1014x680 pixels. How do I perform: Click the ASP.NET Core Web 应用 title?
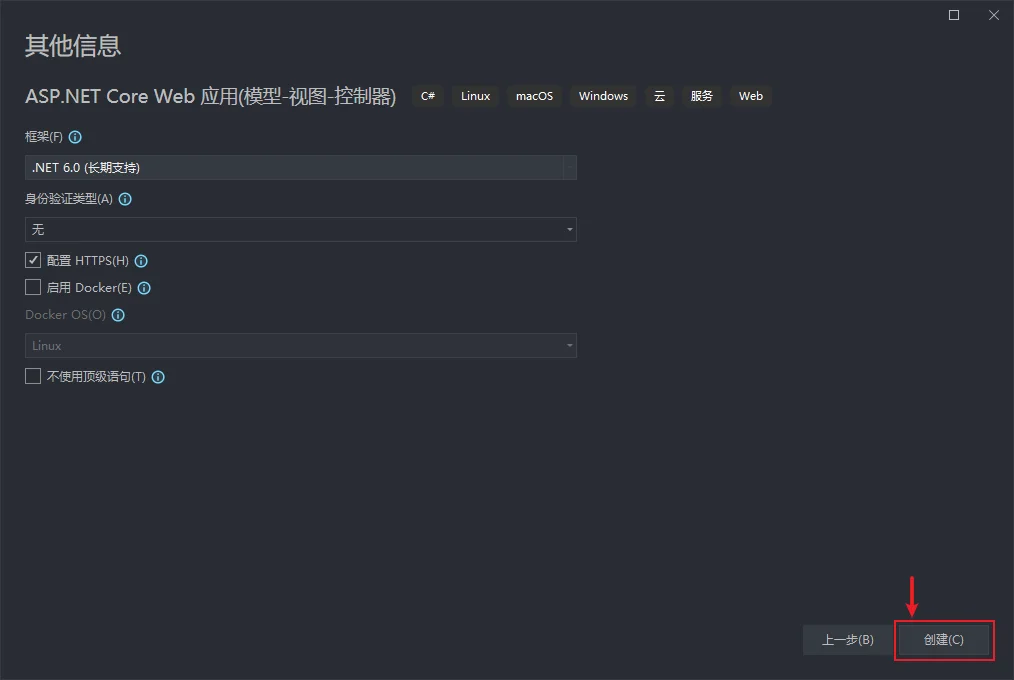[211, 96]
